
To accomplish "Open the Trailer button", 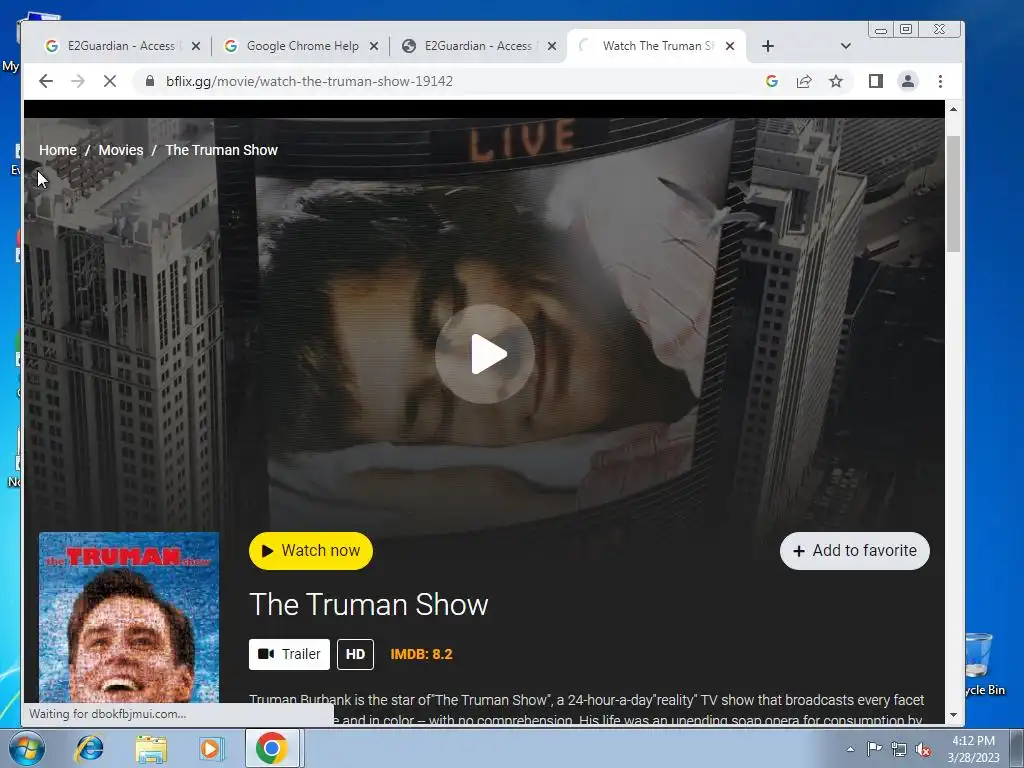I will (289, 654).
